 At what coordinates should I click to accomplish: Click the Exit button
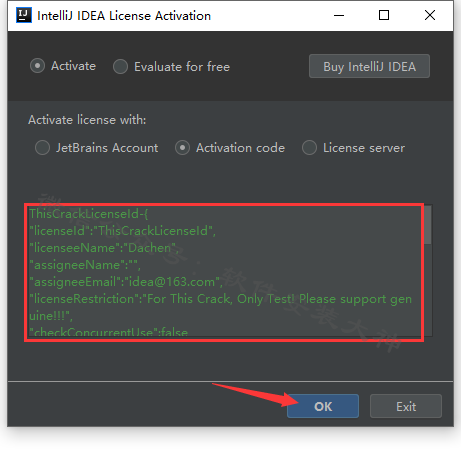[406, 406]
